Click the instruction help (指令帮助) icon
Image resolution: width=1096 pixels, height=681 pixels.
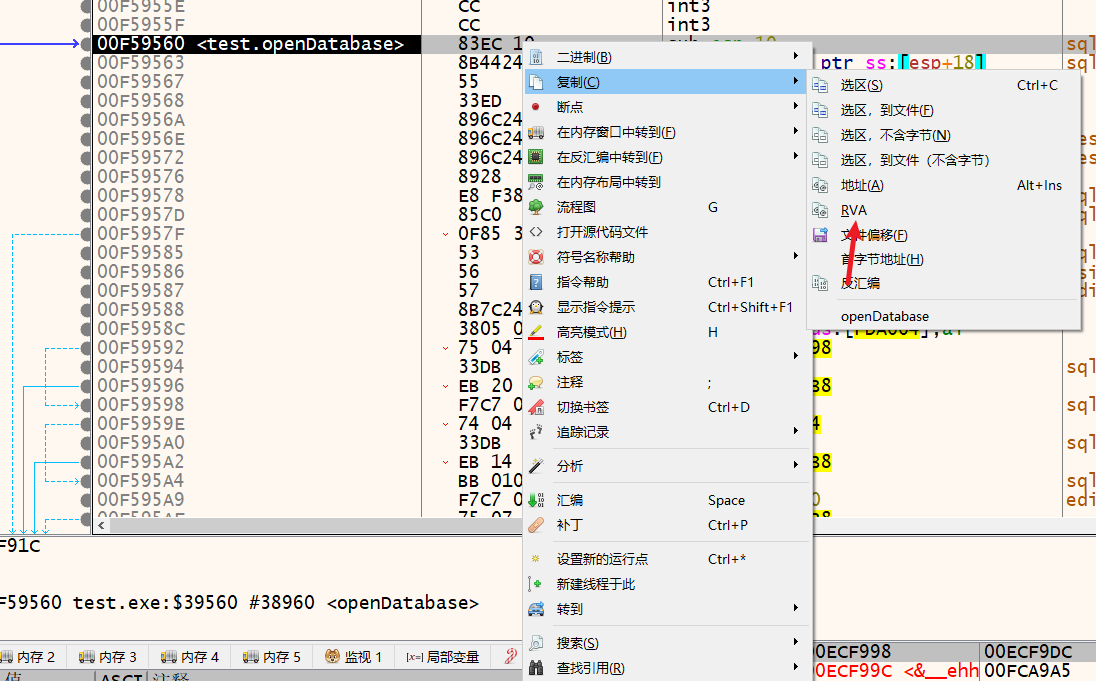[536, 282]
